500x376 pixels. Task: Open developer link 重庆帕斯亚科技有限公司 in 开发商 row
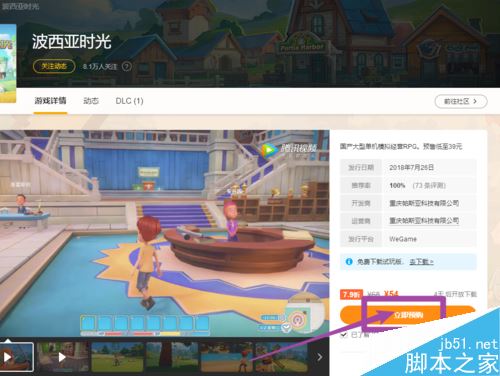click(x=424, y=203)
